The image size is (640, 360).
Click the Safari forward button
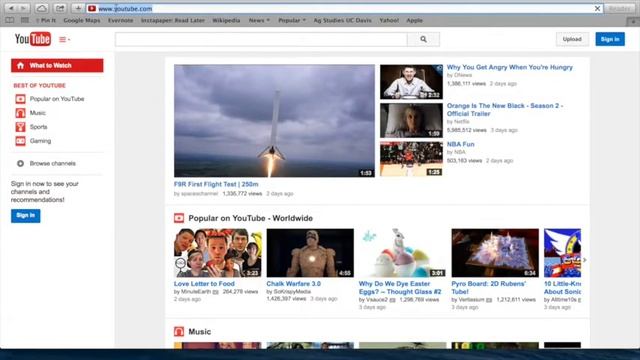pos(23,8)
